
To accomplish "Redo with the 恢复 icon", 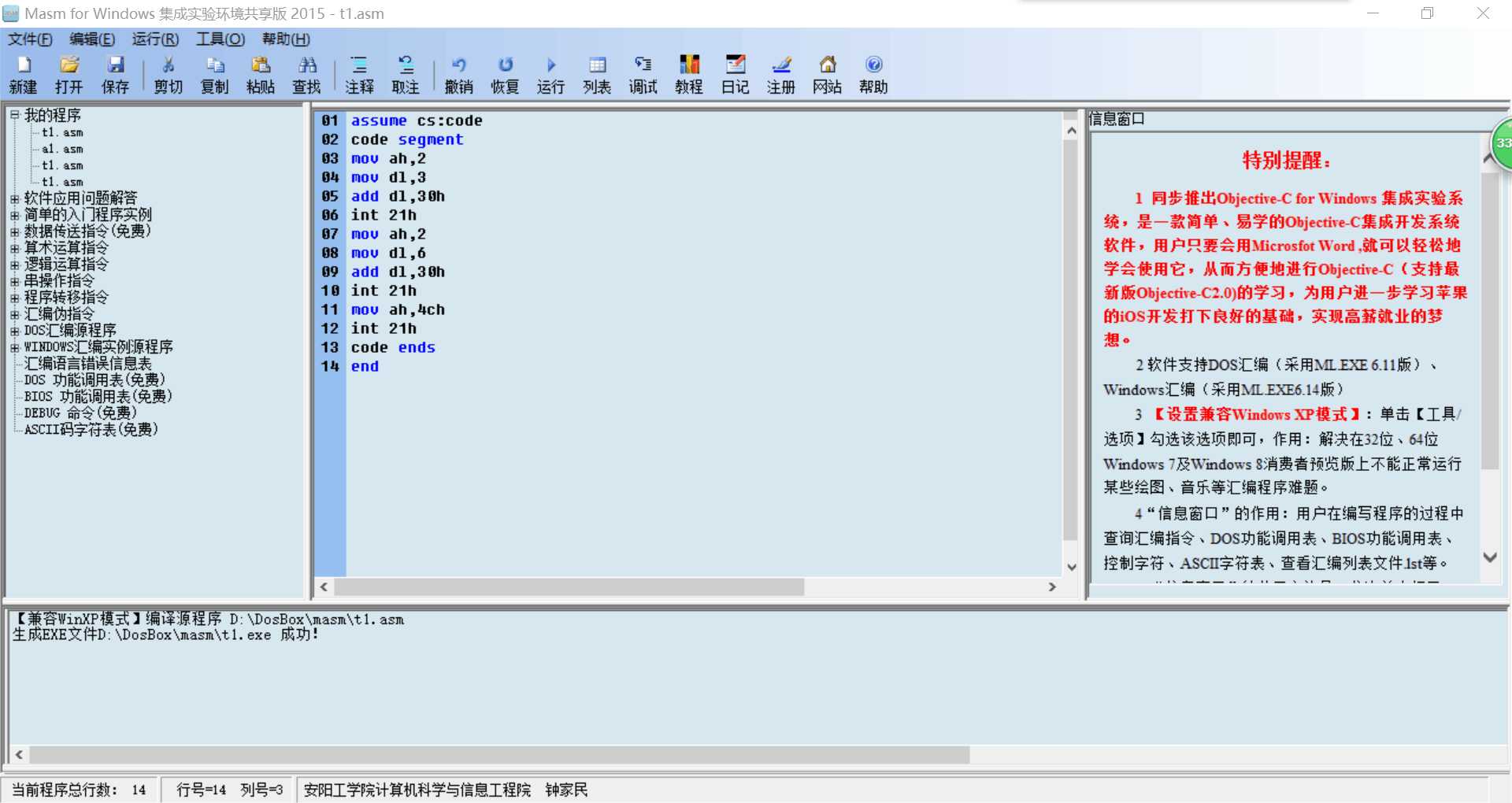I will tap(505, 75).
